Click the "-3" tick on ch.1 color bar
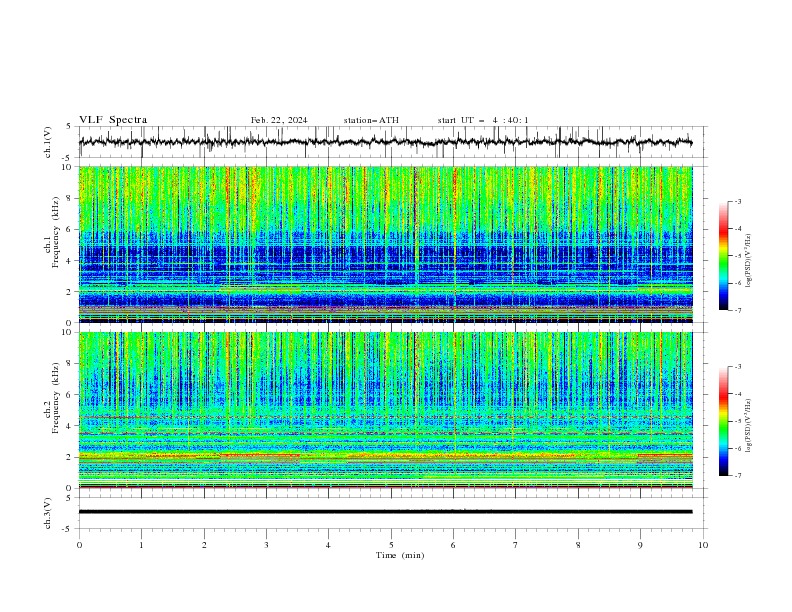The height and width of the screenshot is (612, 792). pyautogui.click(x=738, y=201)
